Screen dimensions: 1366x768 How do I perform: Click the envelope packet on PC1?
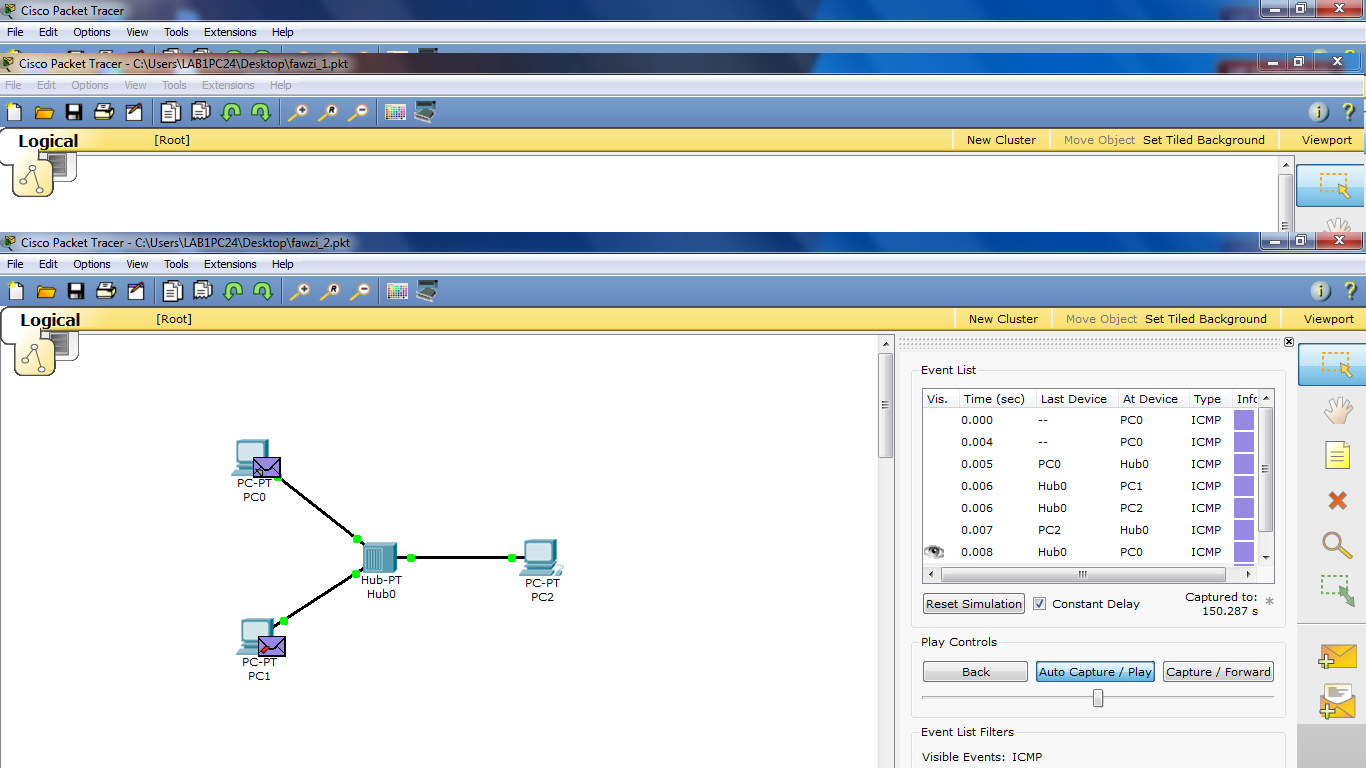[272, 646]
